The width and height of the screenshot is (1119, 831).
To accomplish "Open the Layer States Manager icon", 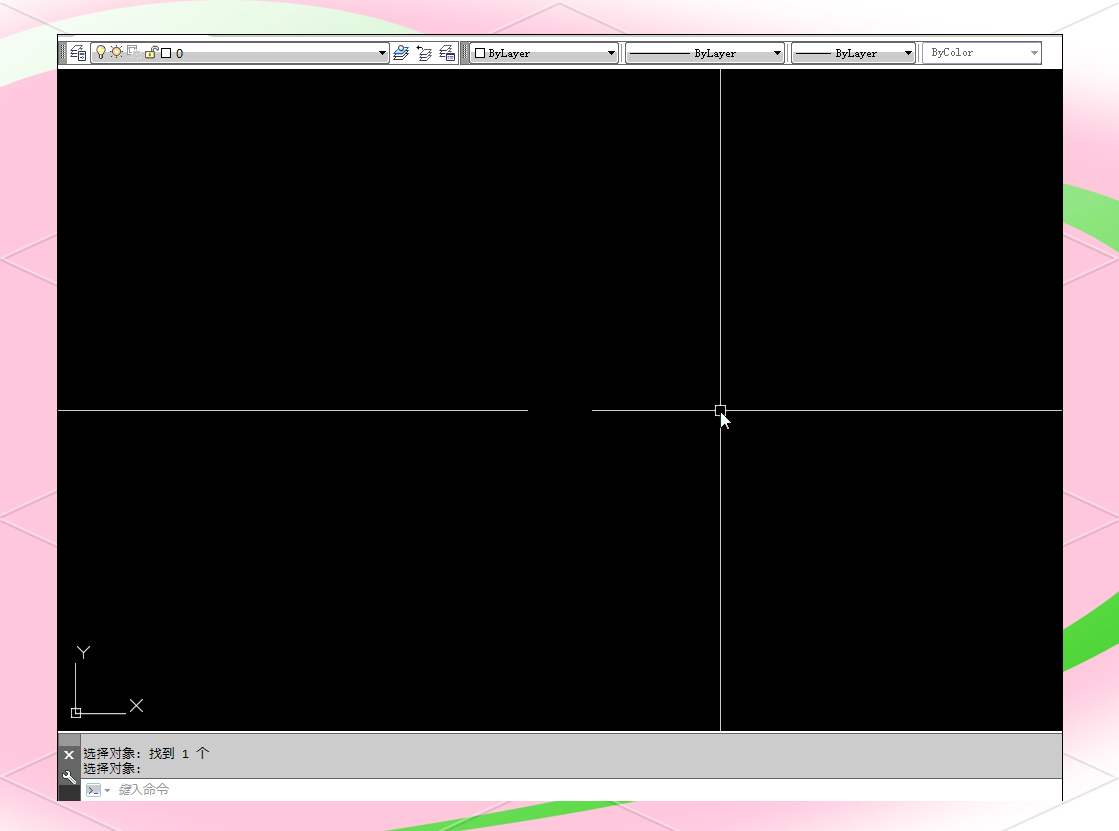I will pos(447,53).
